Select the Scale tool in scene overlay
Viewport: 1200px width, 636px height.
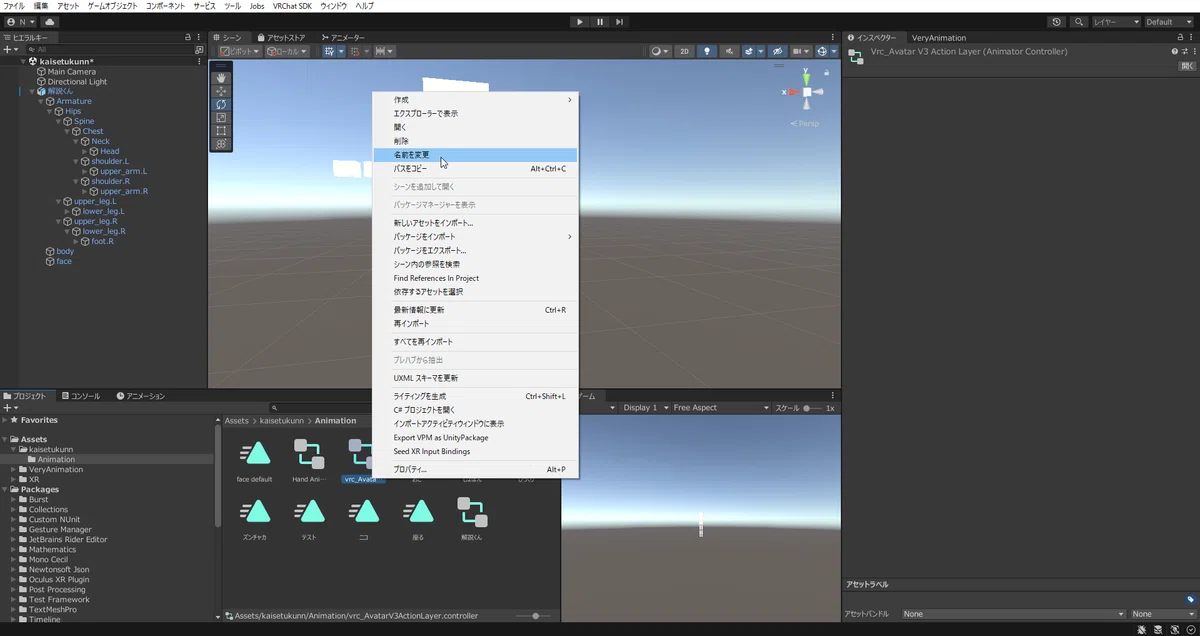coord(221,117)
